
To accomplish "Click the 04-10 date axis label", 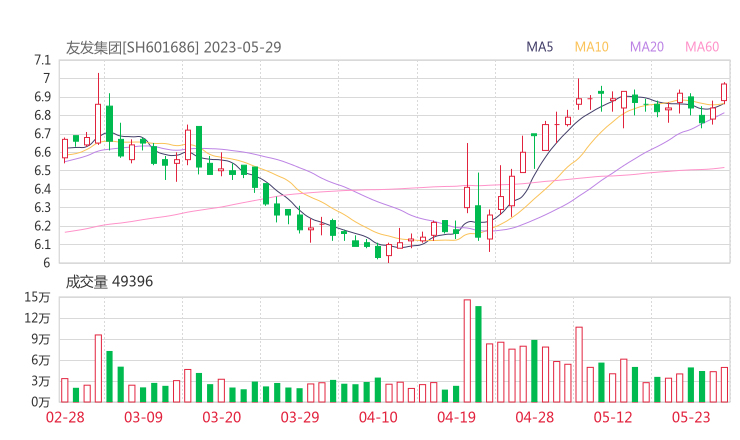I will tap(378, 417).
